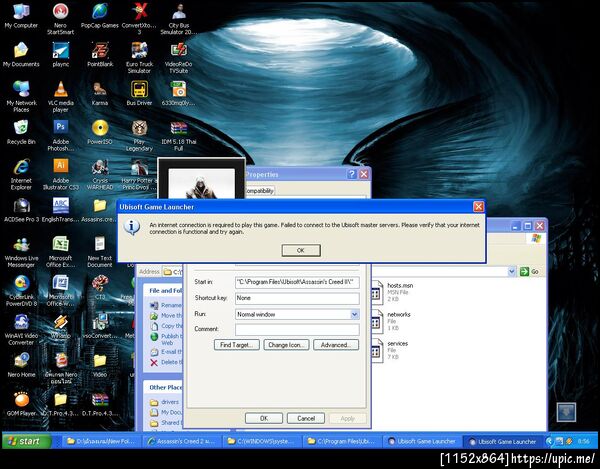Open Bus Driver desktop icon
Viewport: 600px width, 469px height.
click(139, 93)
